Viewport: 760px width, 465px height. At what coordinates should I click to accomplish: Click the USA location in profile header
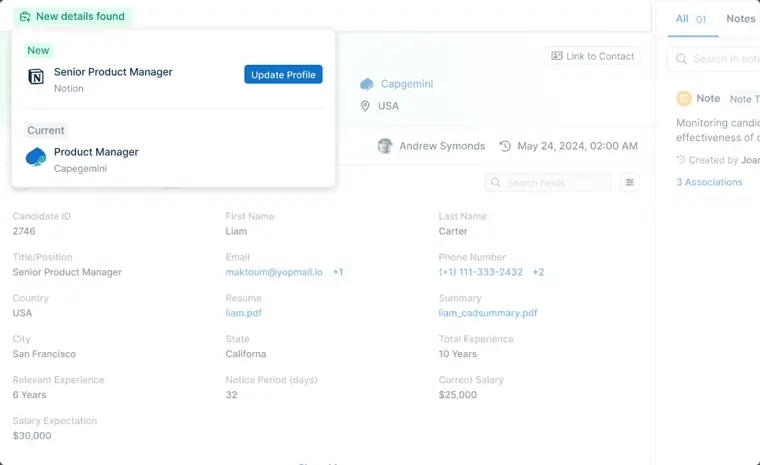pos(388,106)
